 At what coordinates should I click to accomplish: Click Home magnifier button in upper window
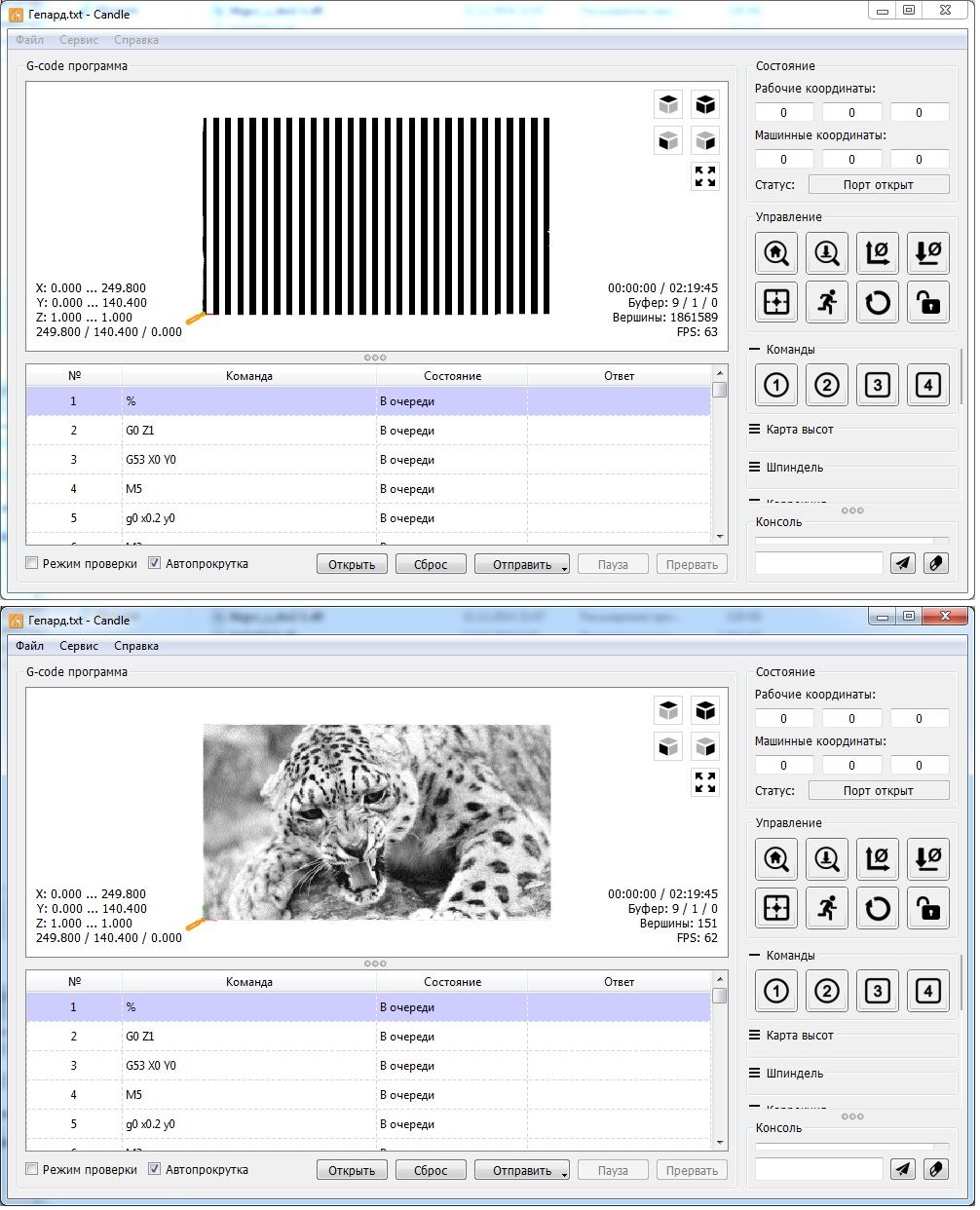[x=776, y=253]
